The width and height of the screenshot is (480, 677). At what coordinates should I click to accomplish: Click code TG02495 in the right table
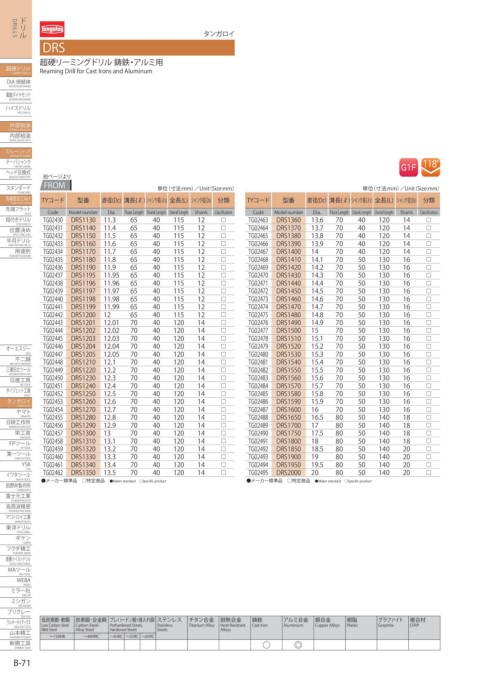click(x=258, y=473)
